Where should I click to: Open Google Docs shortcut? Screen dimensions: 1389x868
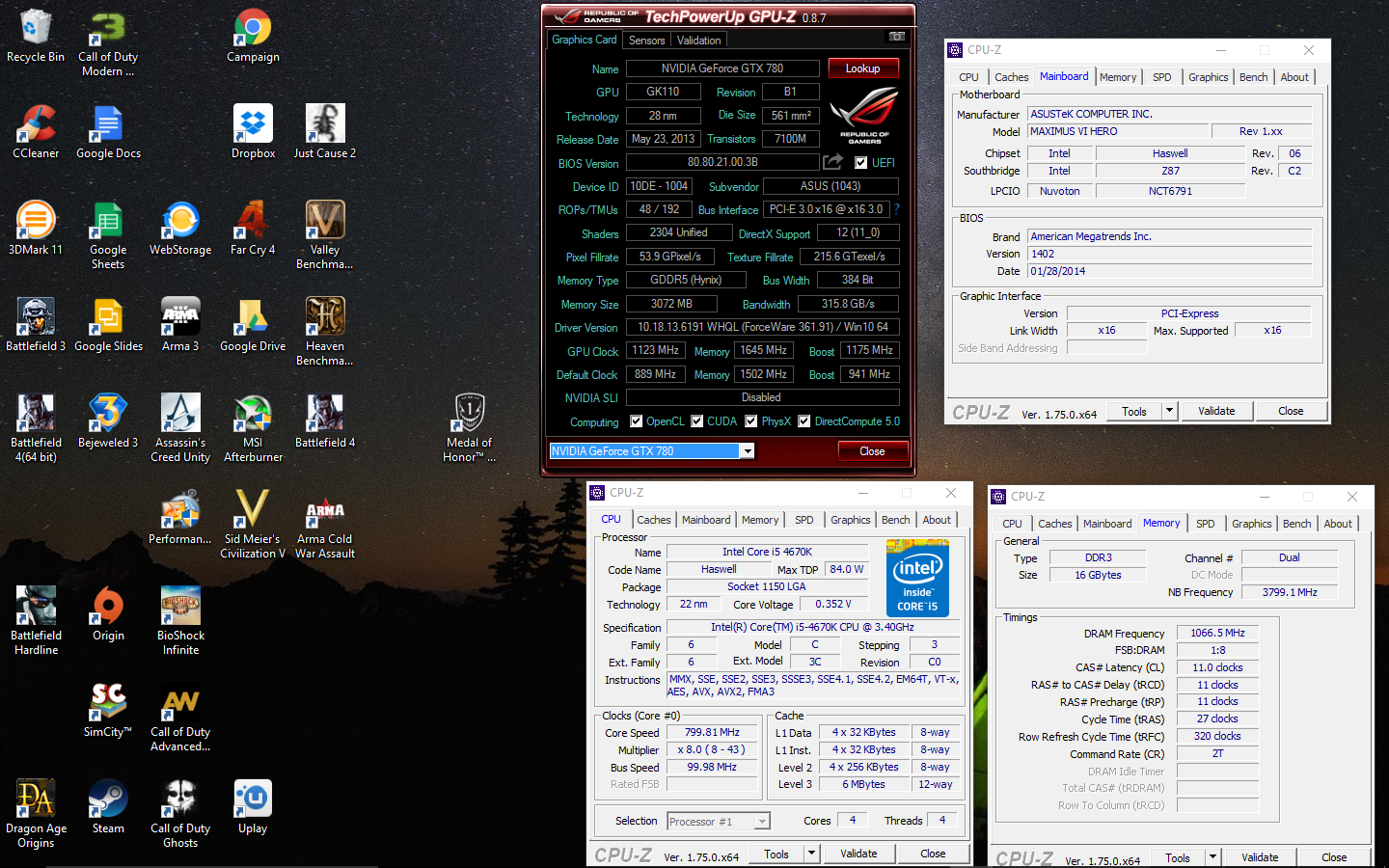coord(108,133)
